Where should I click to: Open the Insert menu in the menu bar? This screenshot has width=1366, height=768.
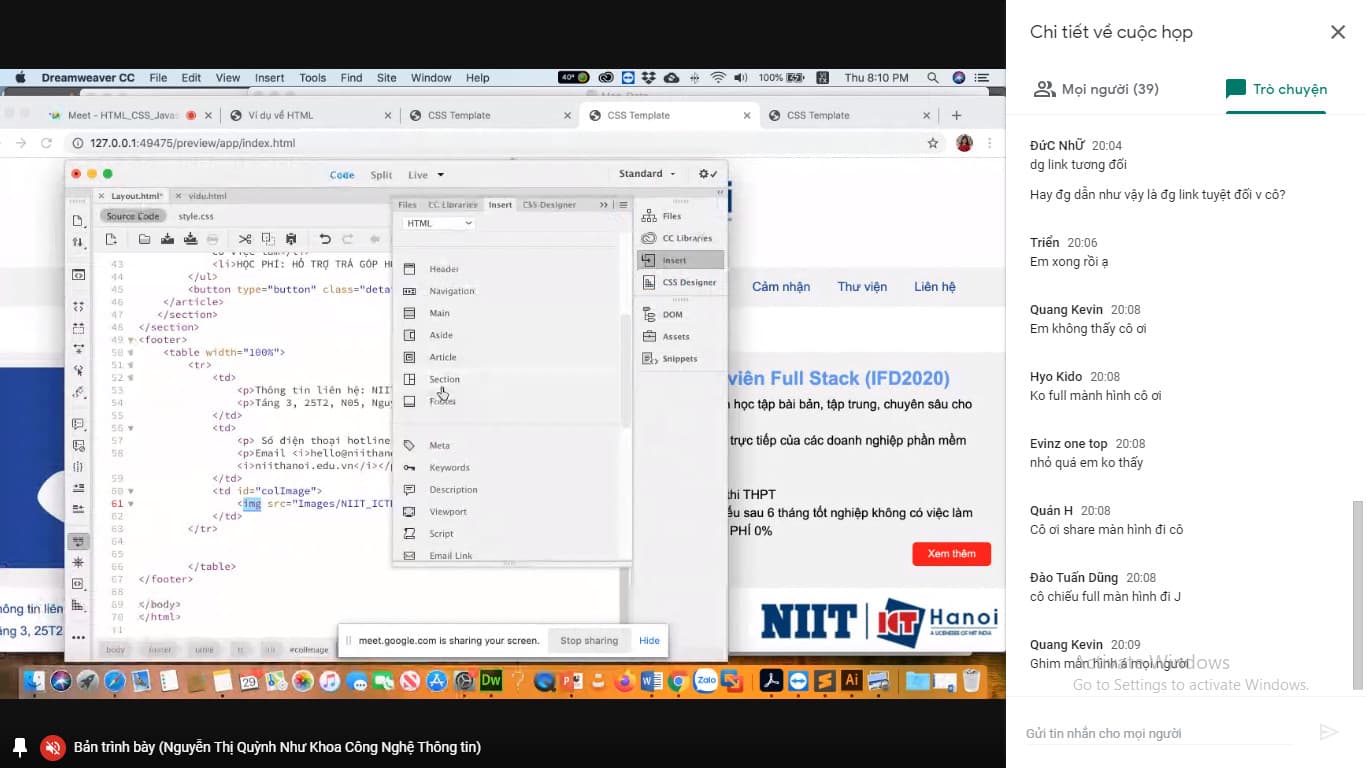click(x=269, y=78)
